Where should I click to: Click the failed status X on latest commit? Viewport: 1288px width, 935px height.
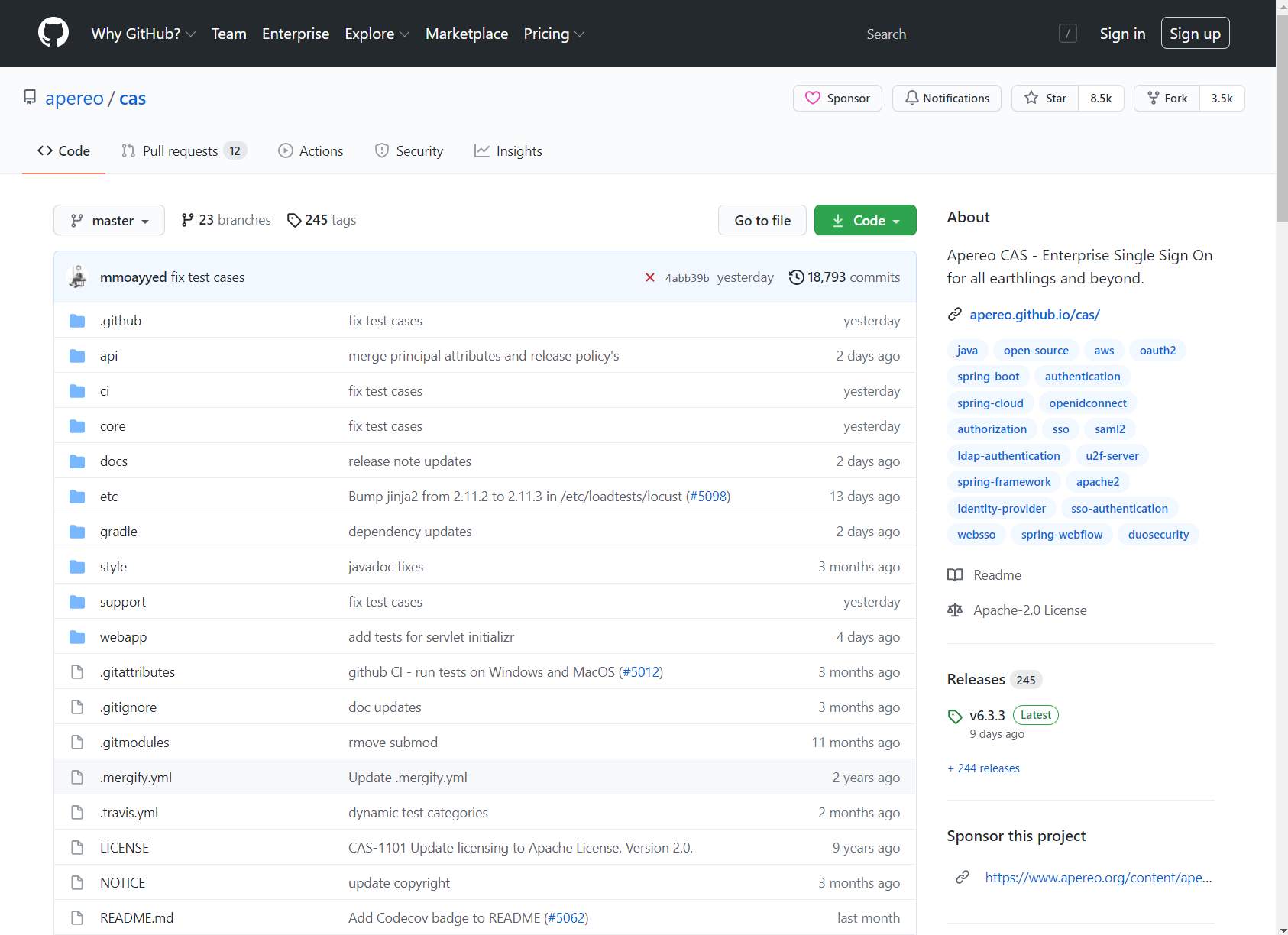coord(650,277)
